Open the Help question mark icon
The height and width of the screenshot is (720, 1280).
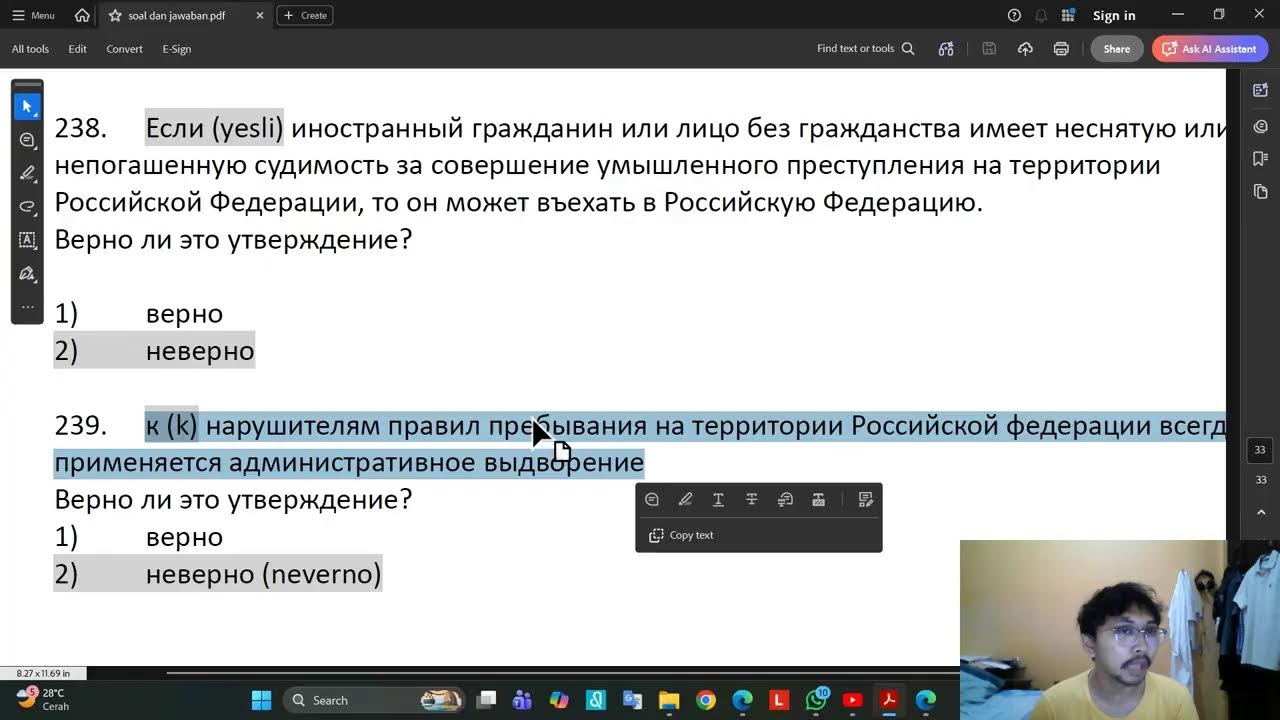point(1014,15)
